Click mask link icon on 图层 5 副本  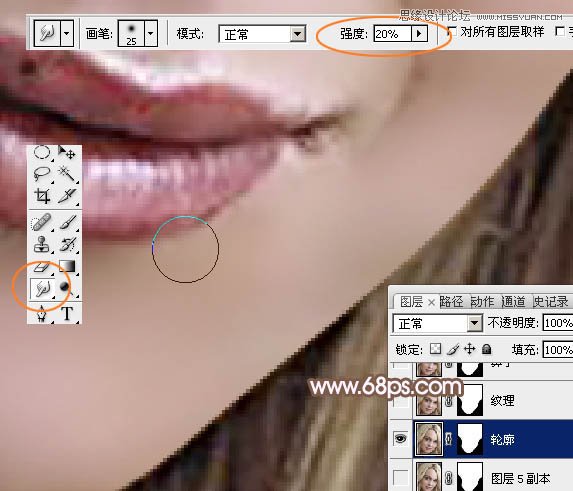pyautogui.click(x=449, y=477)
